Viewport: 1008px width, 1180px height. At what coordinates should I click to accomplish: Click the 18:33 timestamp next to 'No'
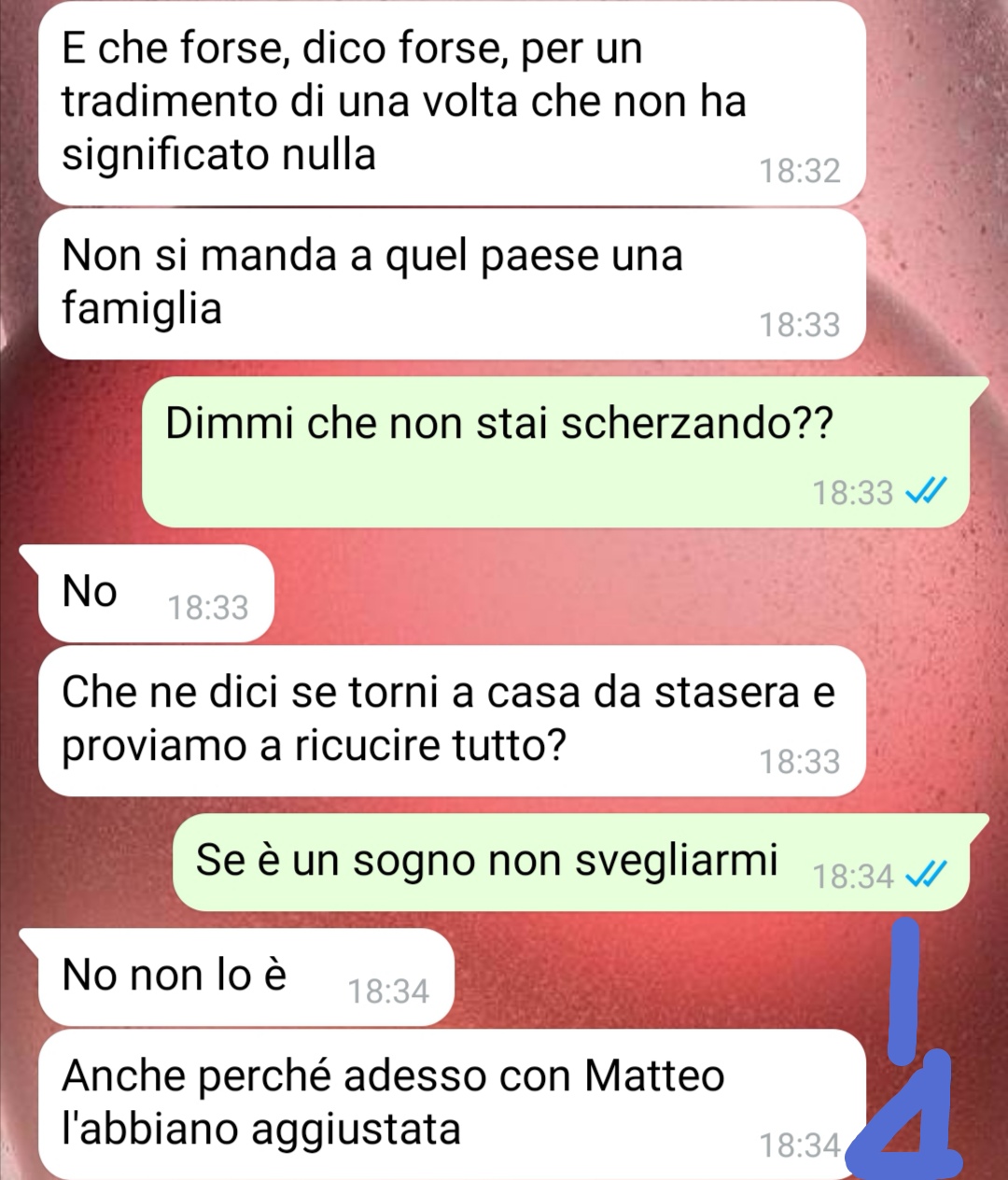pyautogui.click(x=208, y=608)
